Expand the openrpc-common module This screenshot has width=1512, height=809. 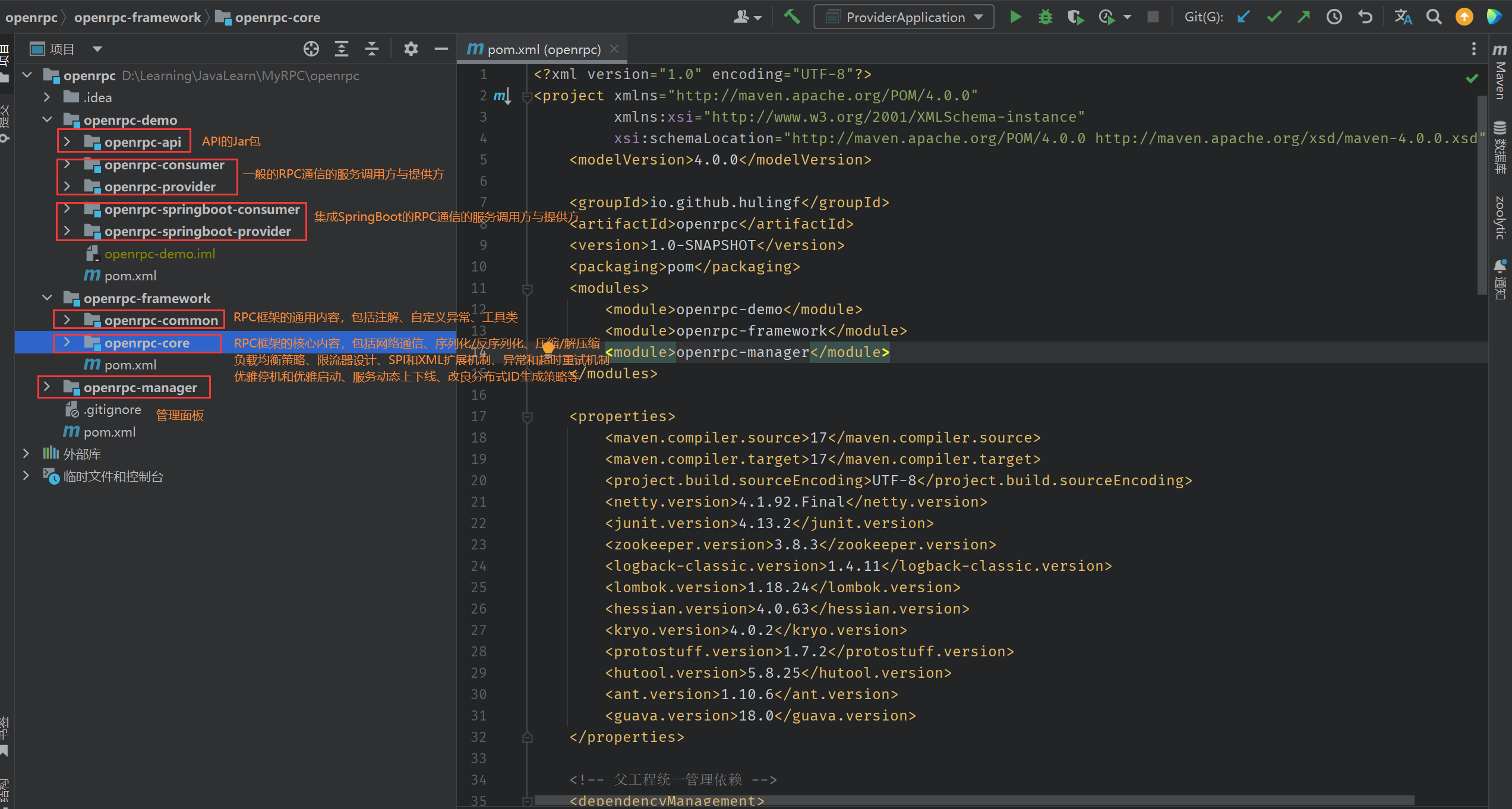click(x=67, y=320)
